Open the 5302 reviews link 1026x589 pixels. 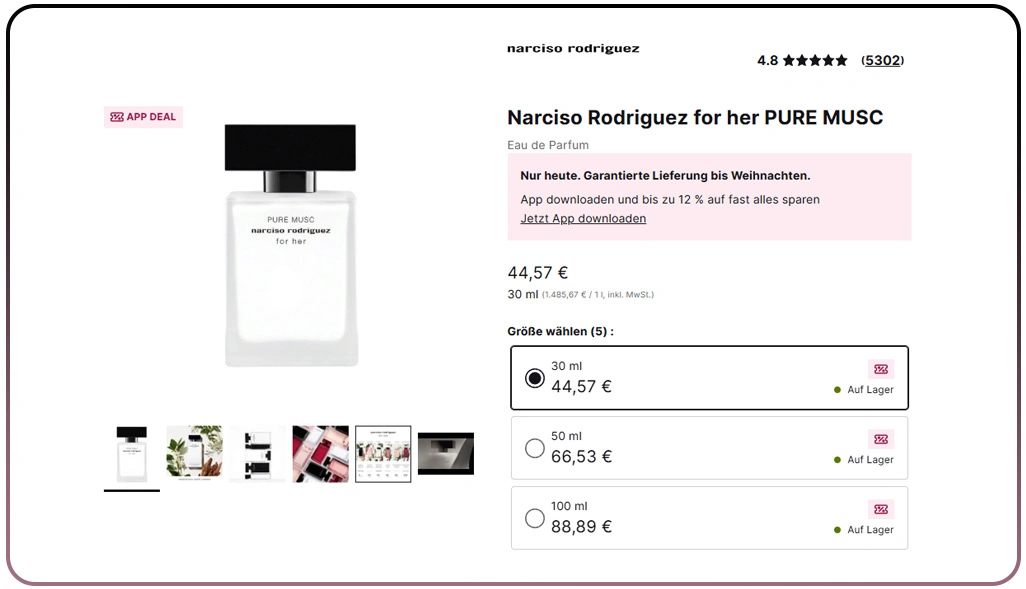tap(882, 60)
